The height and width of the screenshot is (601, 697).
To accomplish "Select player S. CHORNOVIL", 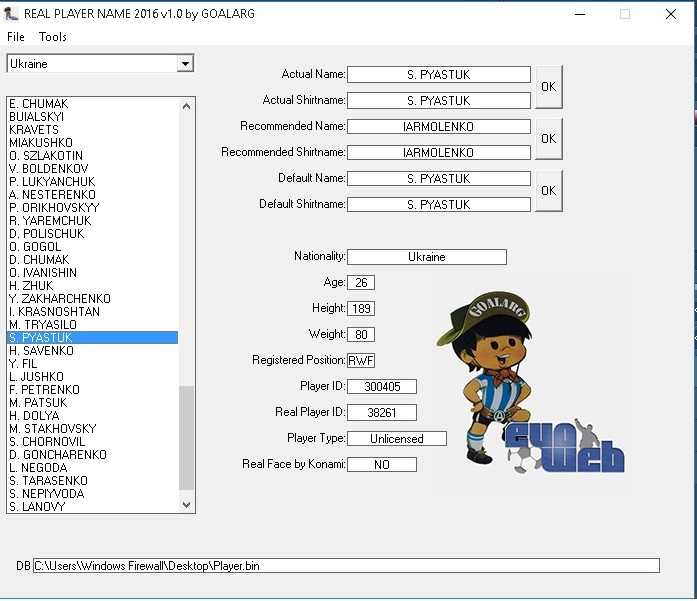I will coord(92,441).
